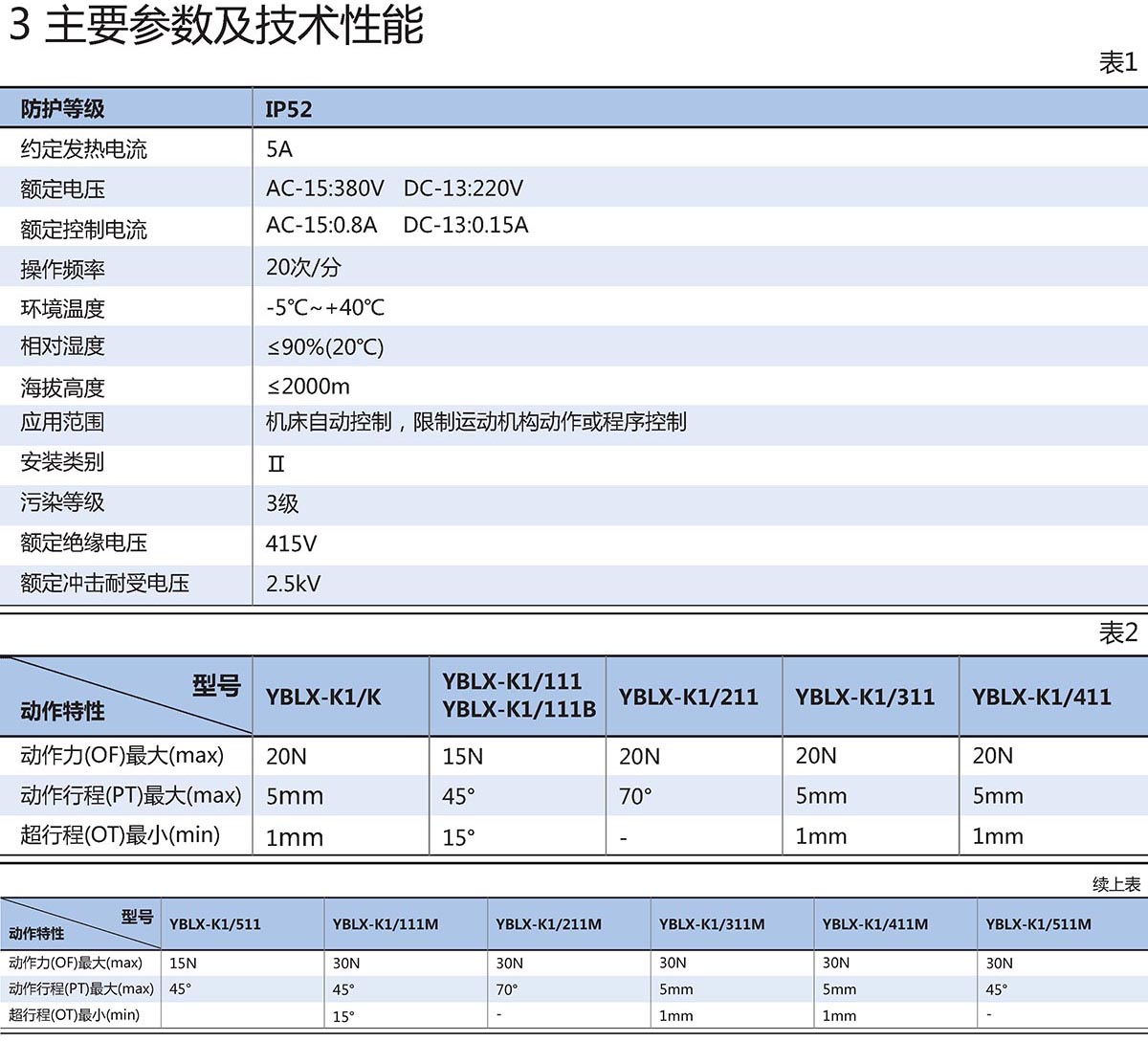This screenshot has height=1042, width=1148.
Task: Click the "2.5kV" impulse withstand voltage
Action: click(293, 584)
